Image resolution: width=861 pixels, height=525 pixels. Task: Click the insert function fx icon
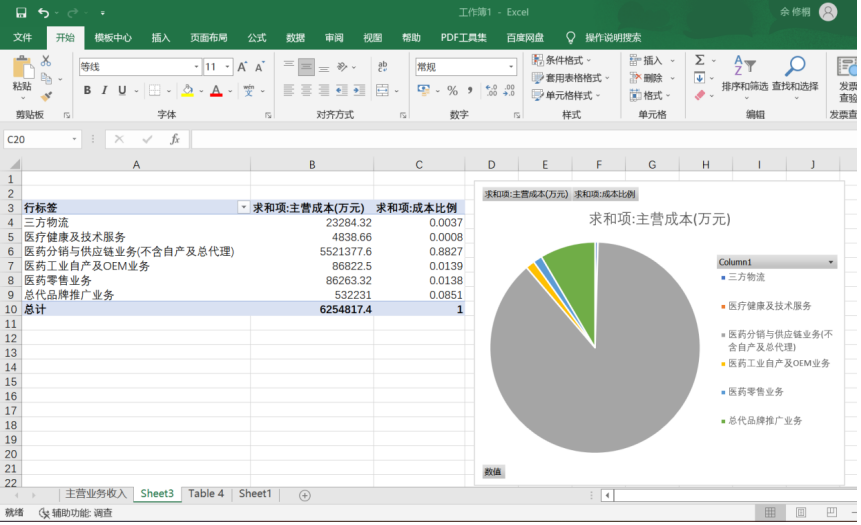point(174,140)
